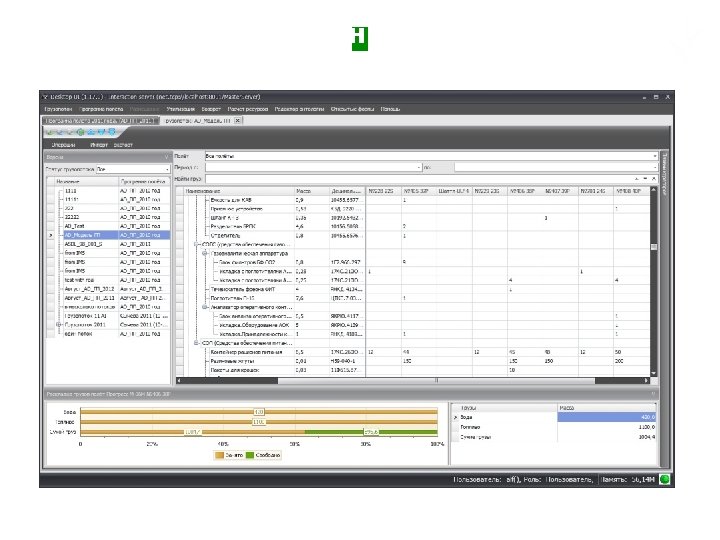Collapse the Прогресс cargo chart panel chevron

(x=653, y=394)
